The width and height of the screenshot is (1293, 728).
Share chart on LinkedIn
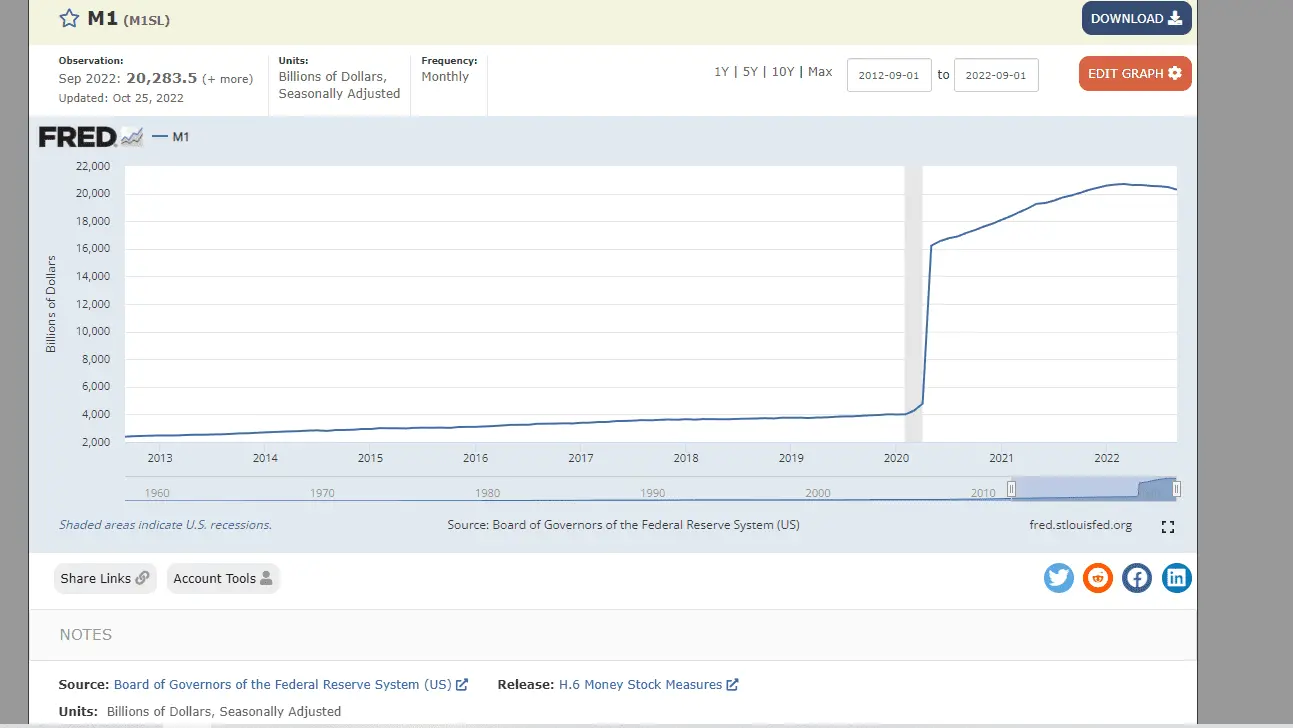[x=1176, y=578]
